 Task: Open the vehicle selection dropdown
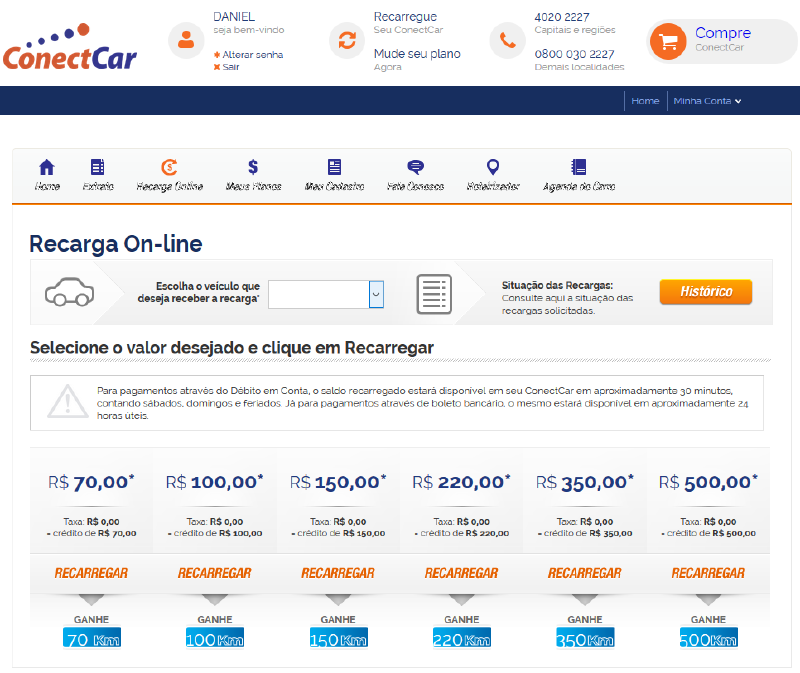[x=326, y=294]
